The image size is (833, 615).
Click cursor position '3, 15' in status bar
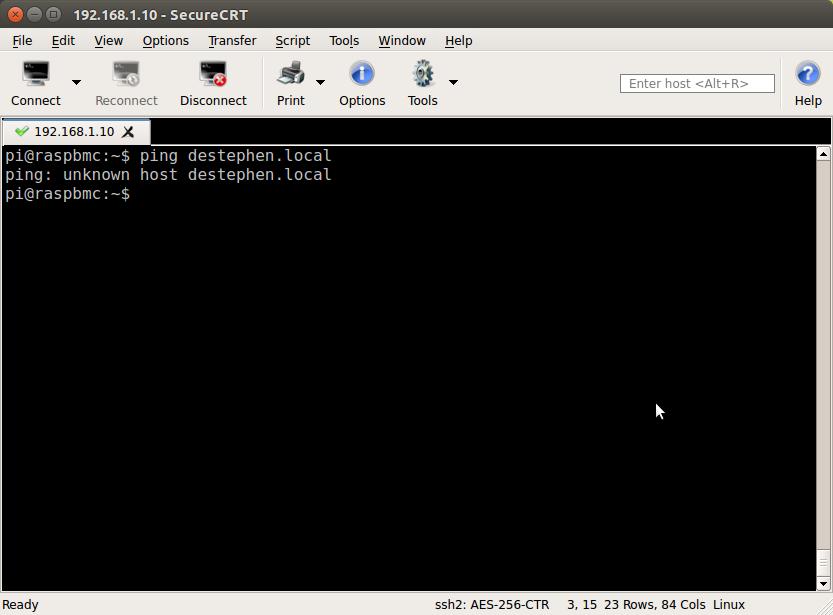coord(582,605)
